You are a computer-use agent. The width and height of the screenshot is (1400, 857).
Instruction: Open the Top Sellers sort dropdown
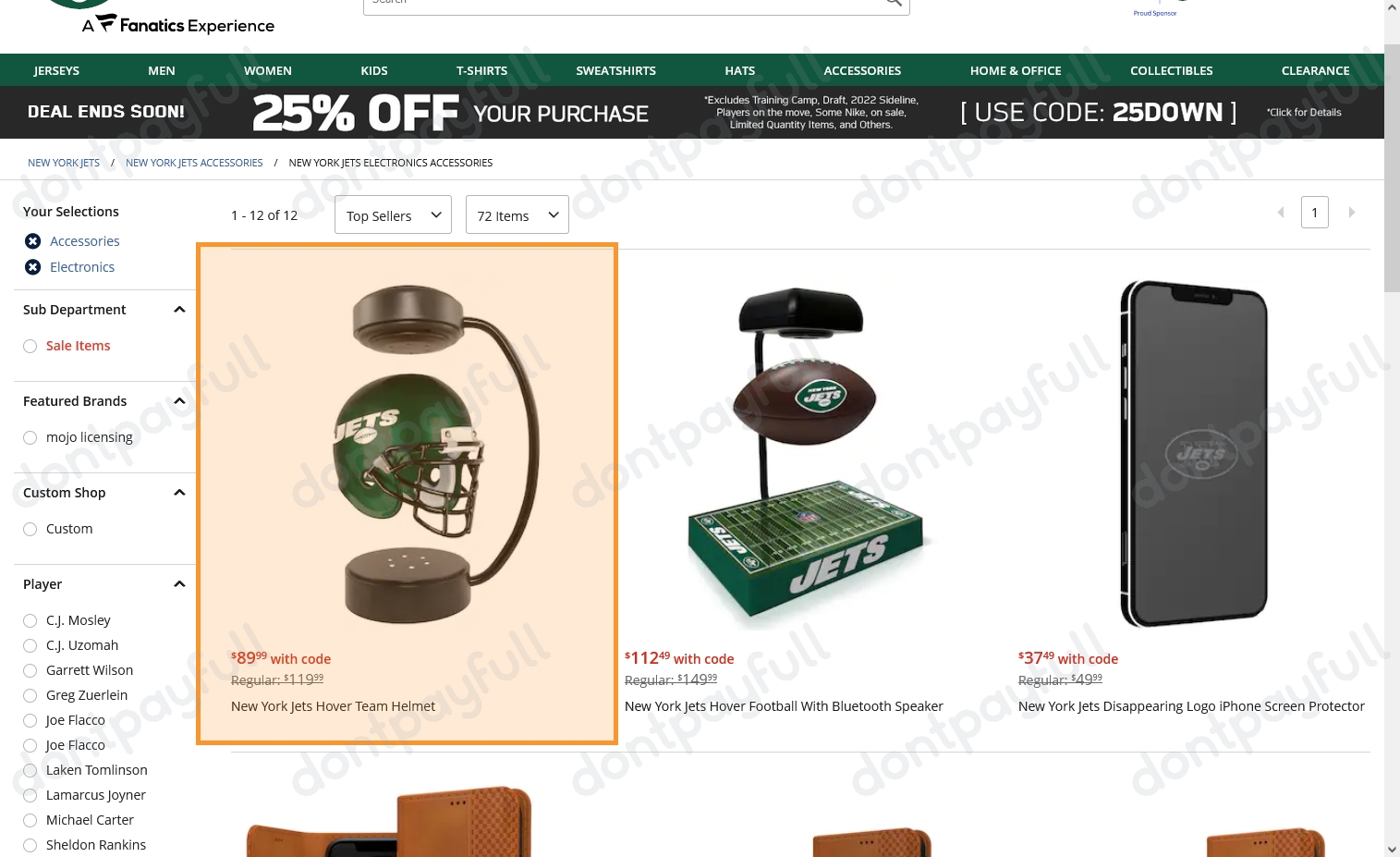point(393,214)
